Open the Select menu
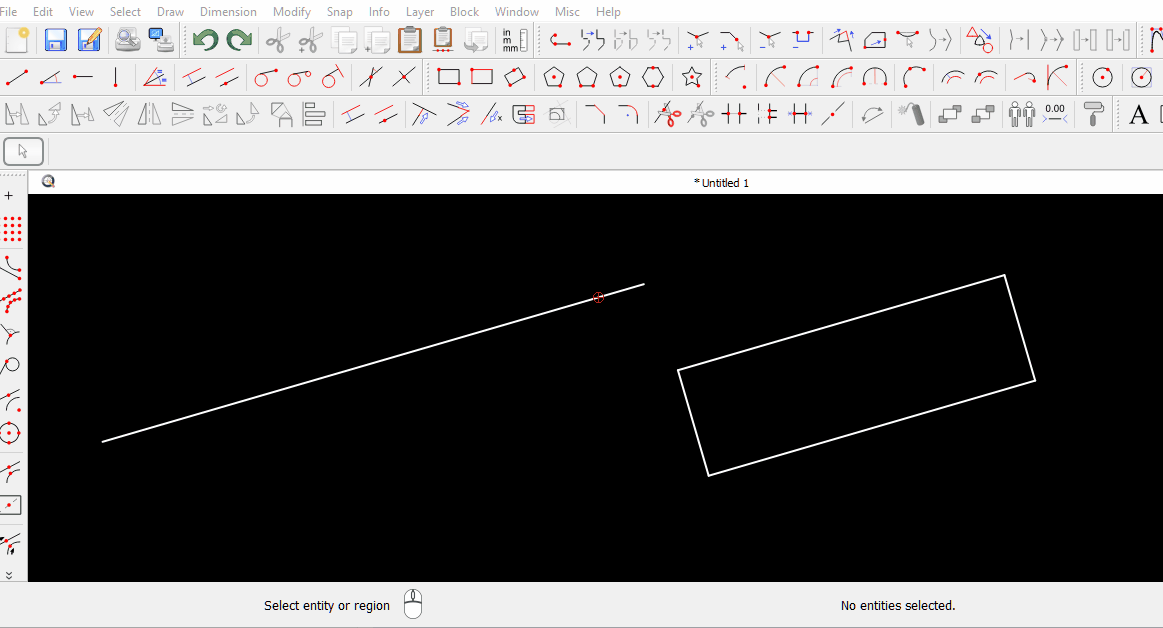Viewport: 1163px width, 628px height. 125,12
